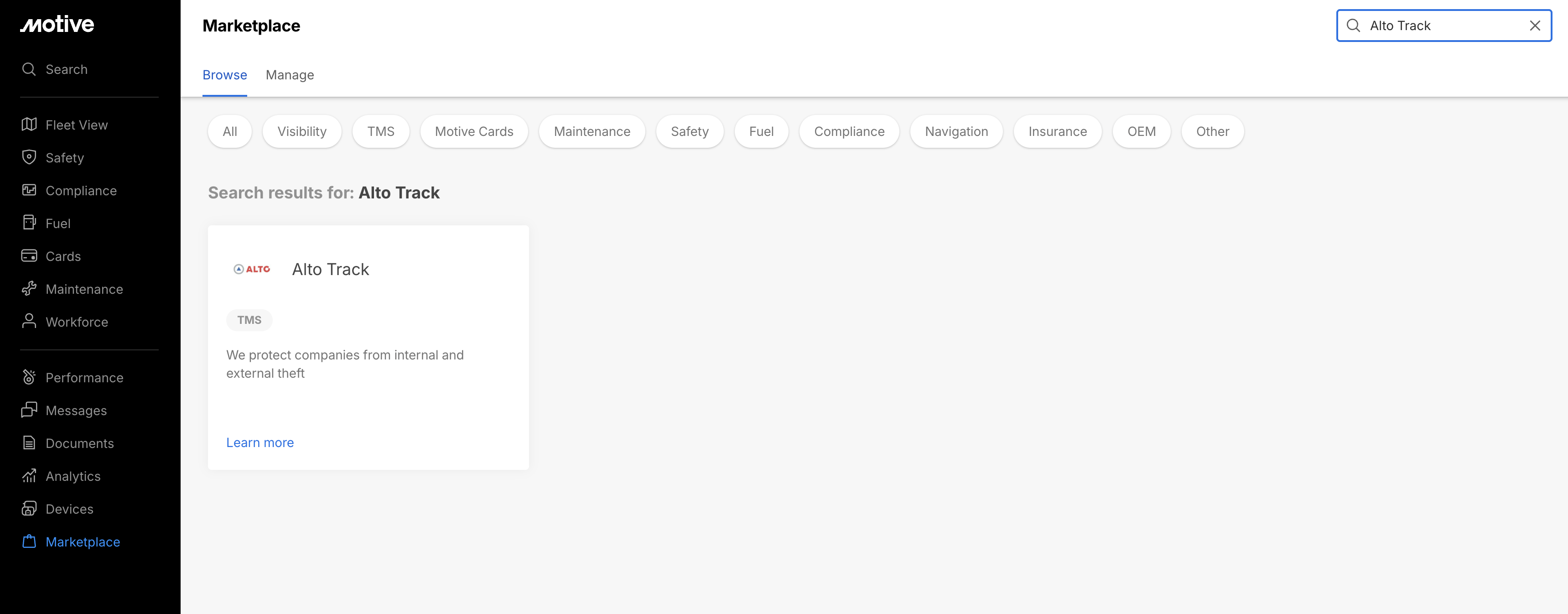Image resolution: width=1568 pixels, height=614 pixels.
Task: Filter by Compliance category chip
Action: [x=849, y=131]
